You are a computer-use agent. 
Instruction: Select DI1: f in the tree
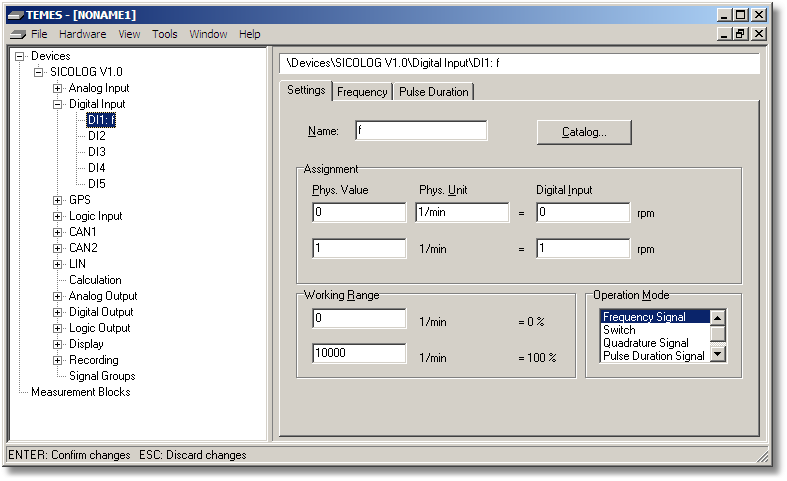coord(101,120)
